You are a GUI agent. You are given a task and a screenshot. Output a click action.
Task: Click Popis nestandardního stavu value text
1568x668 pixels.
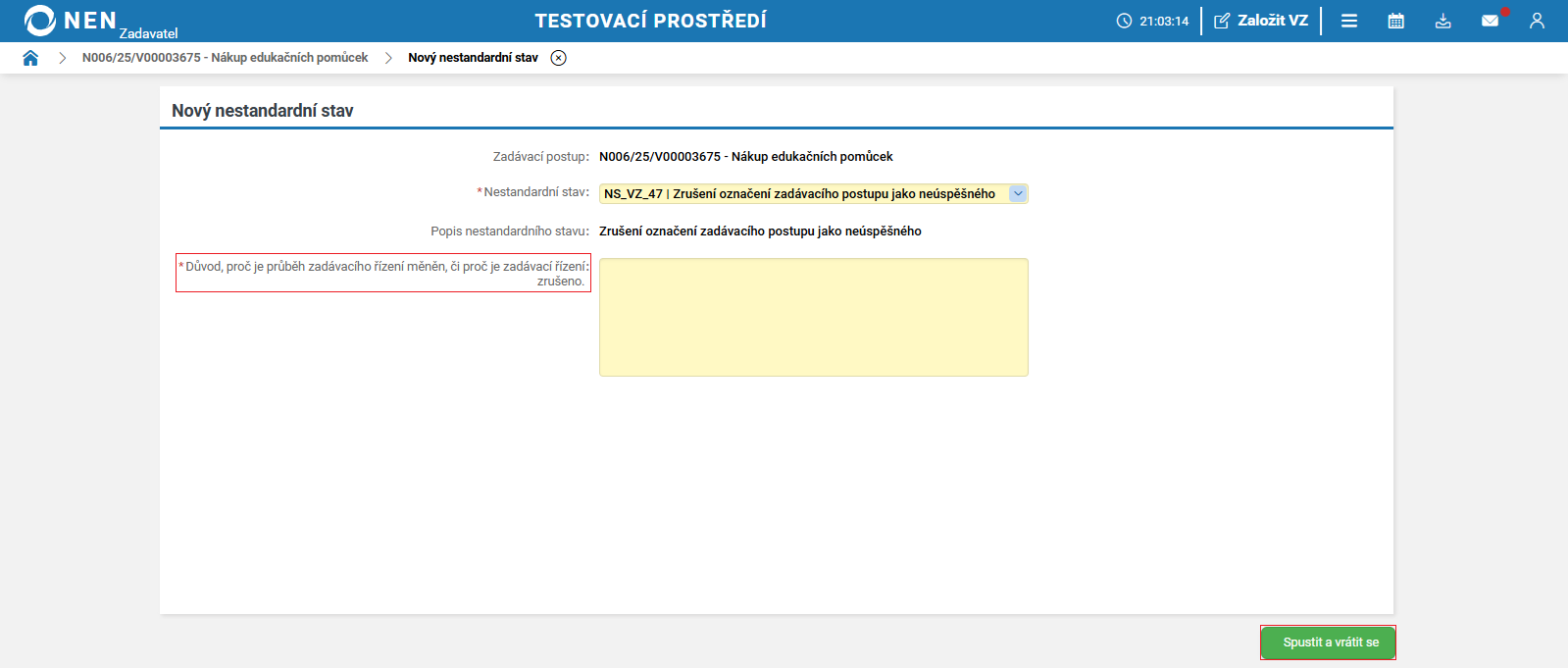coord(760,231)
